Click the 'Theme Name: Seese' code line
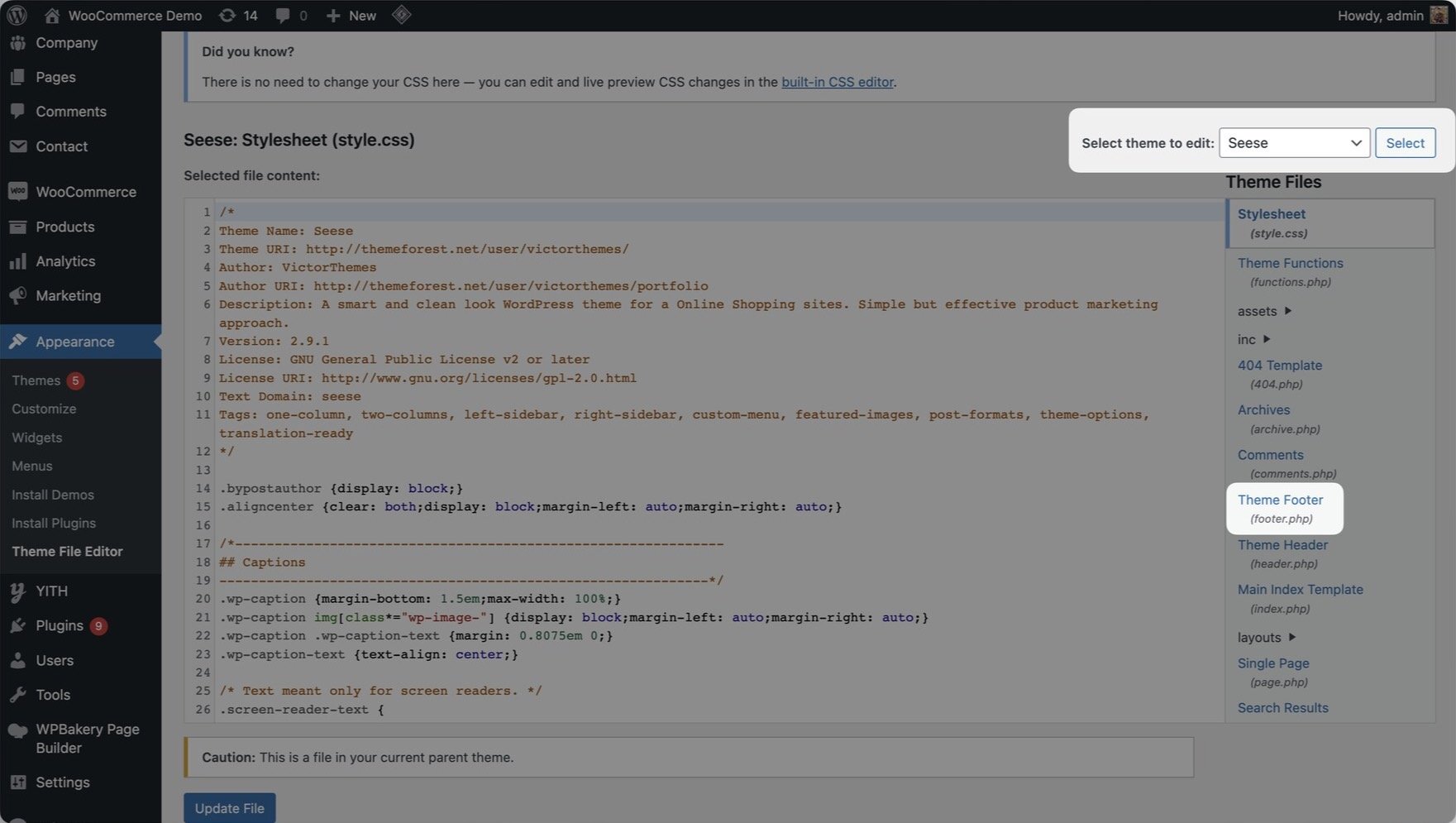 coord(285,231)
